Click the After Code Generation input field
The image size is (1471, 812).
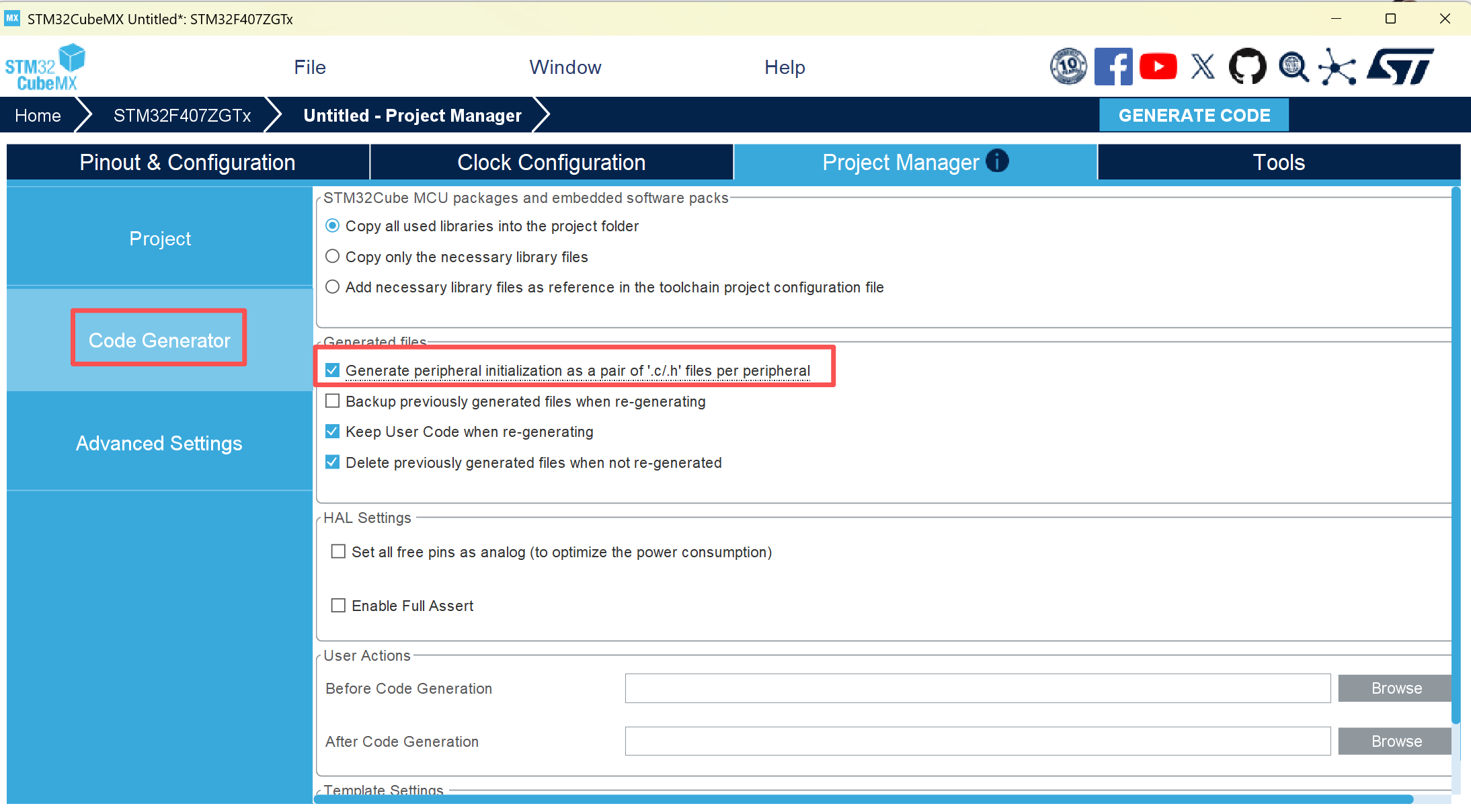(x=978, y=741)
